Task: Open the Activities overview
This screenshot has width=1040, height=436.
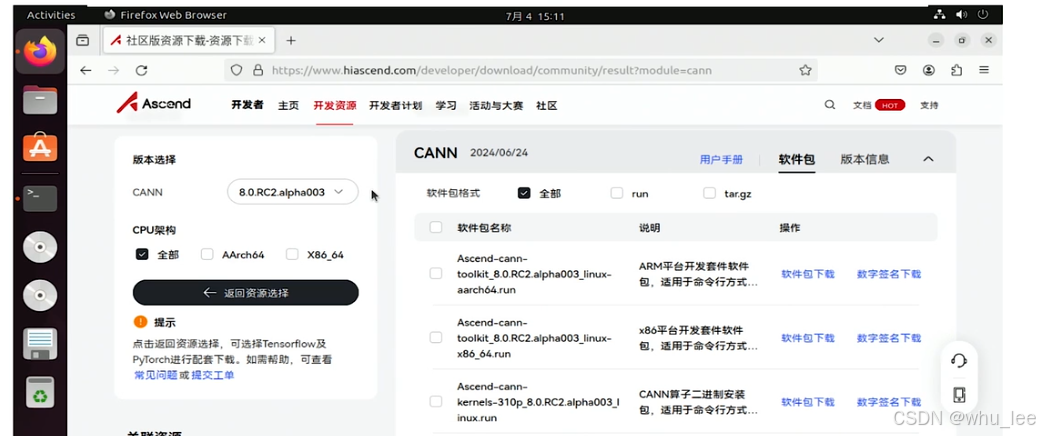Action: tap(51, 15)
